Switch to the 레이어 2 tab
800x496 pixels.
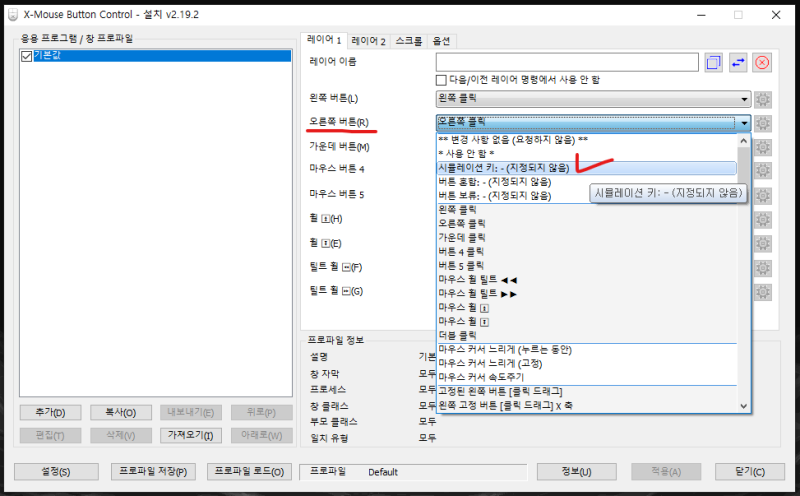368,41
